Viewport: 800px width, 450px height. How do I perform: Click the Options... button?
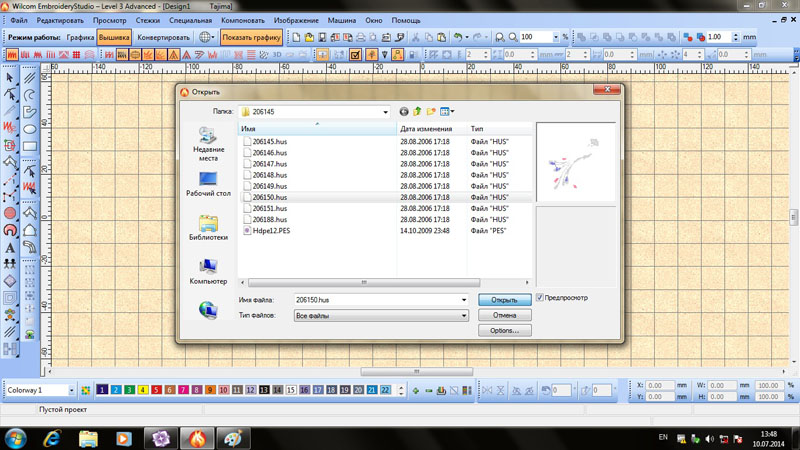tap(504, 330)
